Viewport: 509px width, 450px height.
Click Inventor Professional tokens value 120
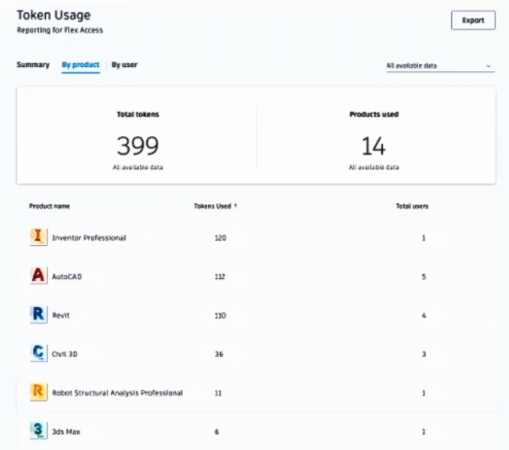click(220, 238)
